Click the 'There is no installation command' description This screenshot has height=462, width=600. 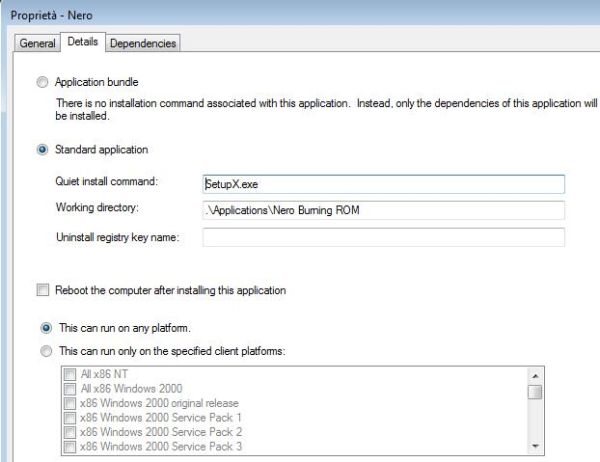(326, 109)
